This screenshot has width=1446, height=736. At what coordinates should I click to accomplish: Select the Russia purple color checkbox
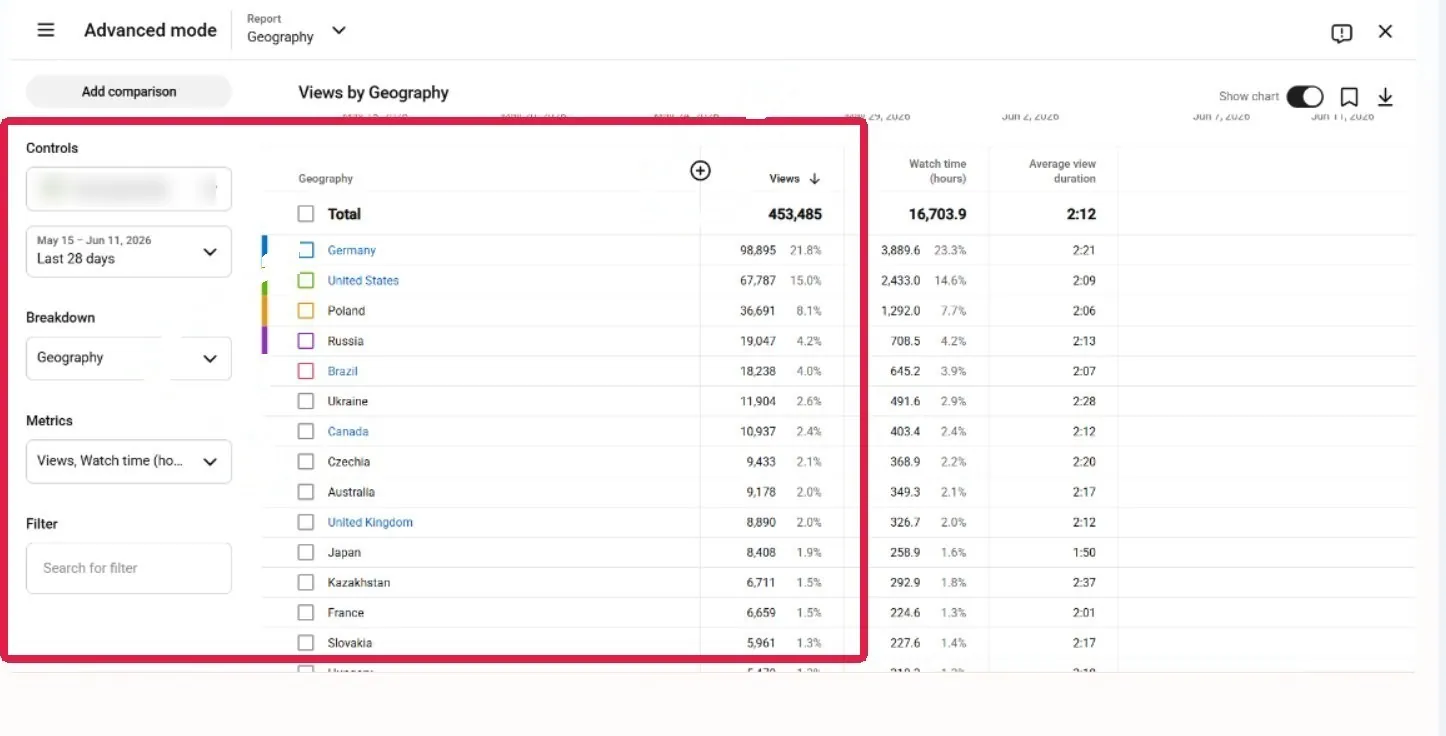[x=306, y=341]
